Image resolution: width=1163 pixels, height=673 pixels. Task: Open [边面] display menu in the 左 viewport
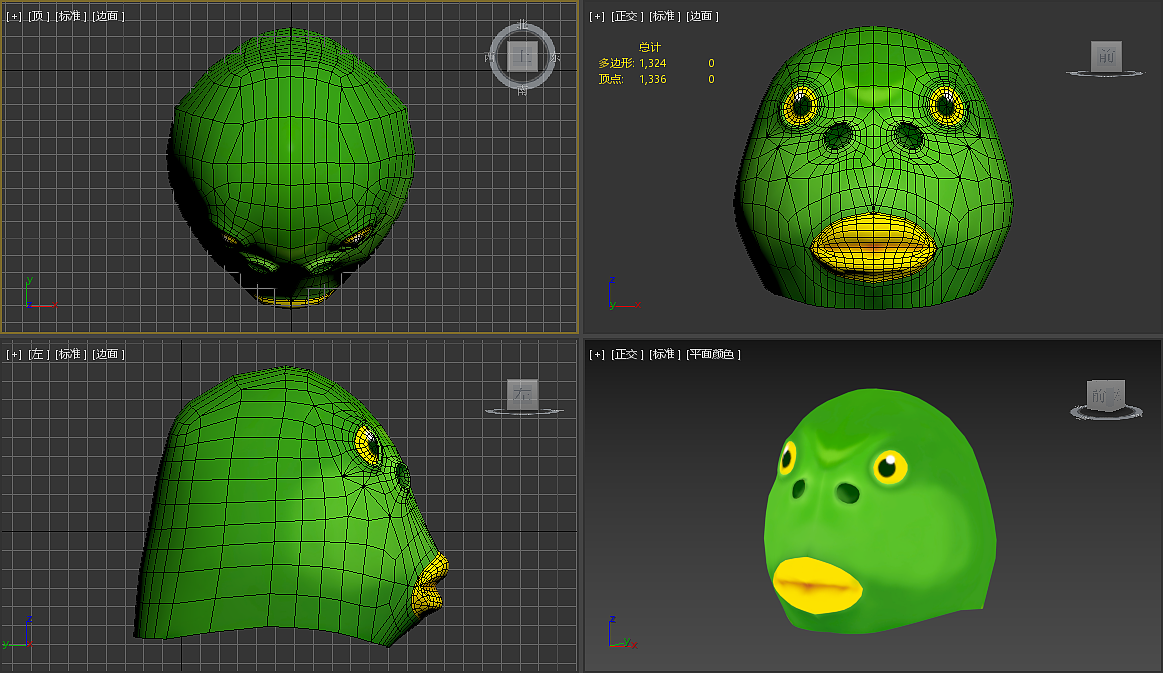(108, 354)
